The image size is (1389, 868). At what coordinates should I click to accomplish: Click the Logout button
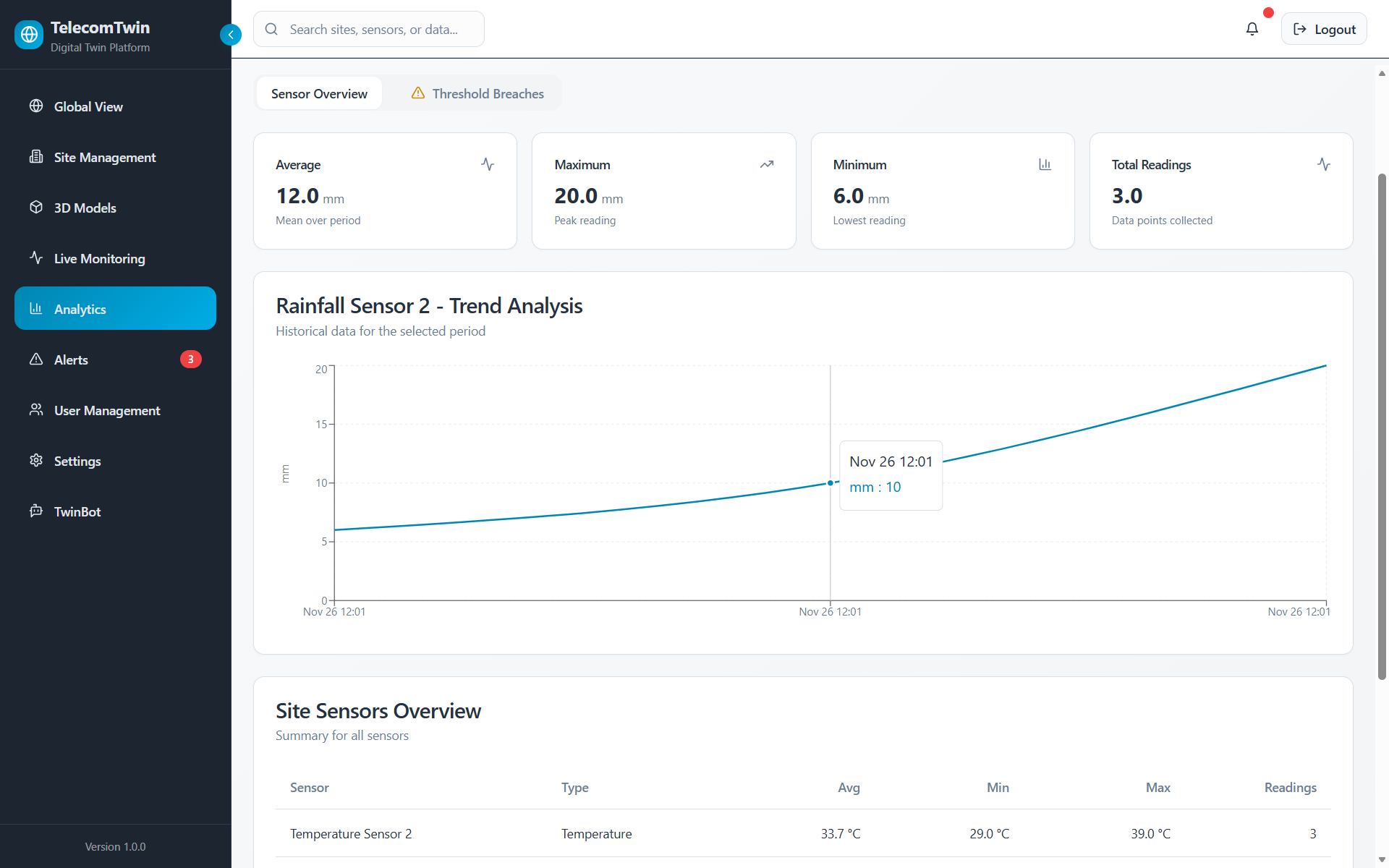click(1324, 30)
